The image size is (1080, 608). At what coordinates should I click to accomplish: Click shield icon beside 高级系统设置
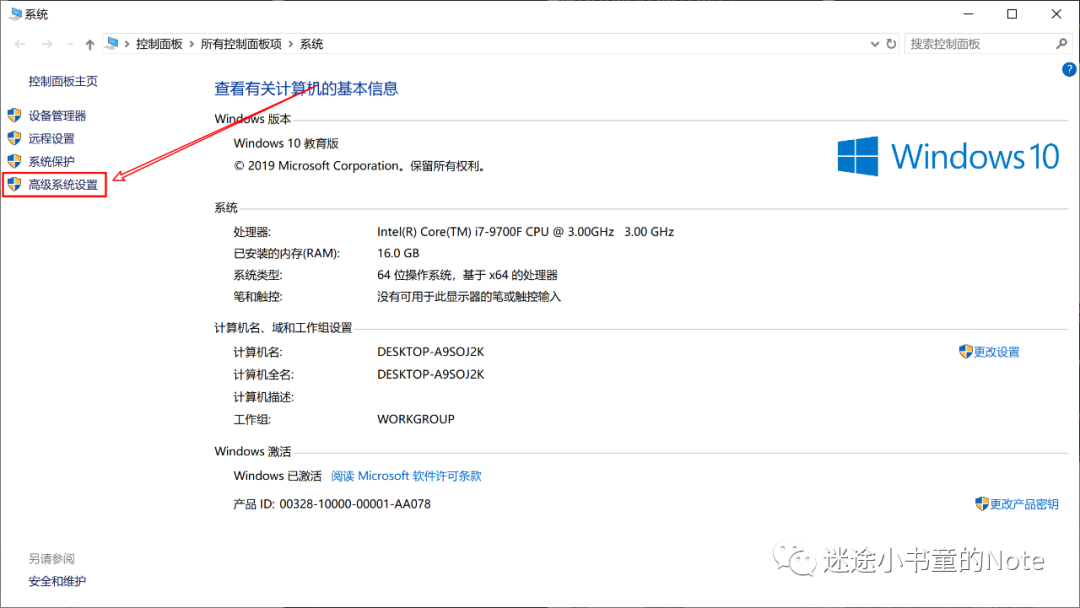pyautogui.click(x=14, y=184)
